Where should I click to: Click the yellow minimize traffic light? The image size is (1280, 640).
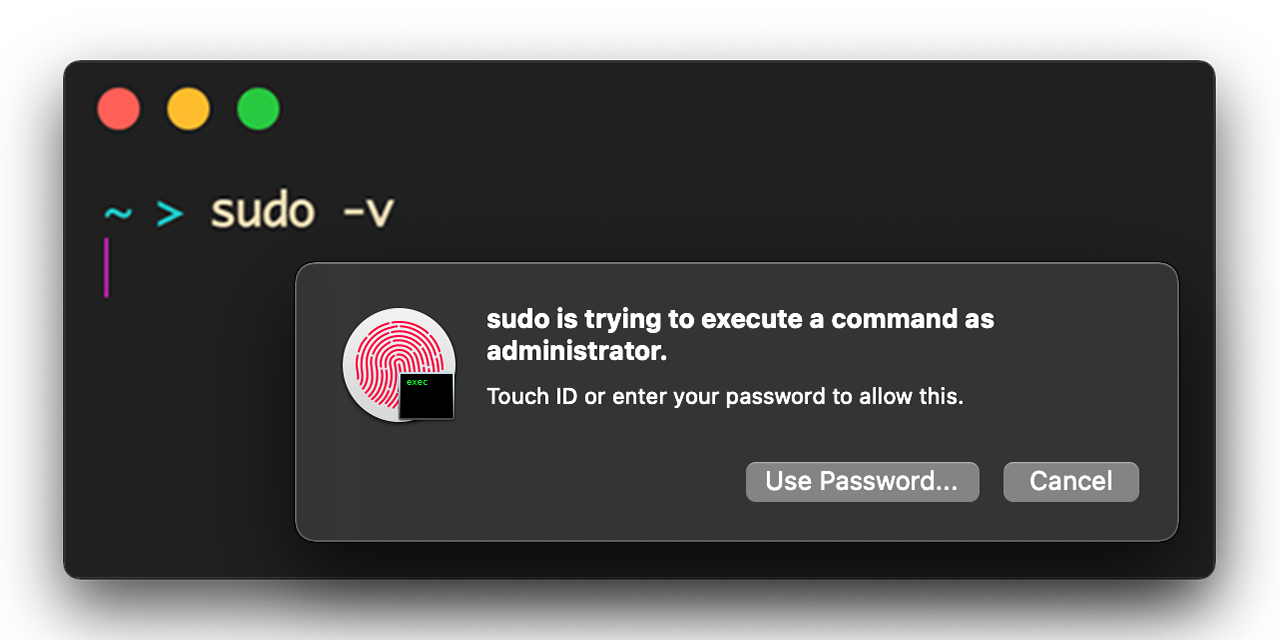coord(188,109)
